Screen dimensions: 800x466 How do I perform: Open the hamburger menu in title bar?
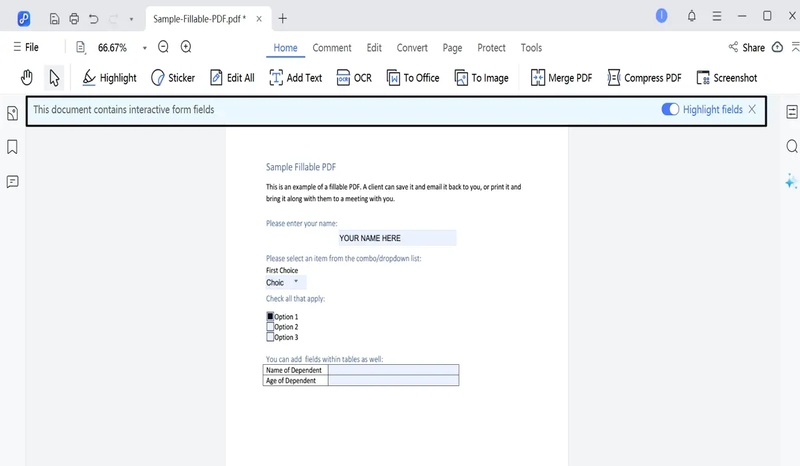[x=717, y=16]
